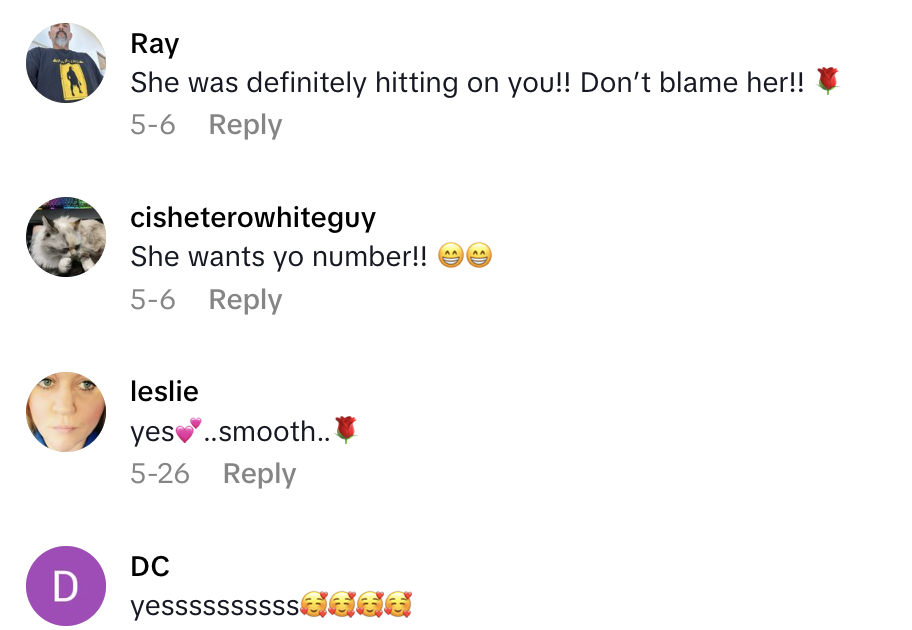Tap the pink hearts emoji after "yes"
Viewport: 912px width, 630px height.
(188, 431)
